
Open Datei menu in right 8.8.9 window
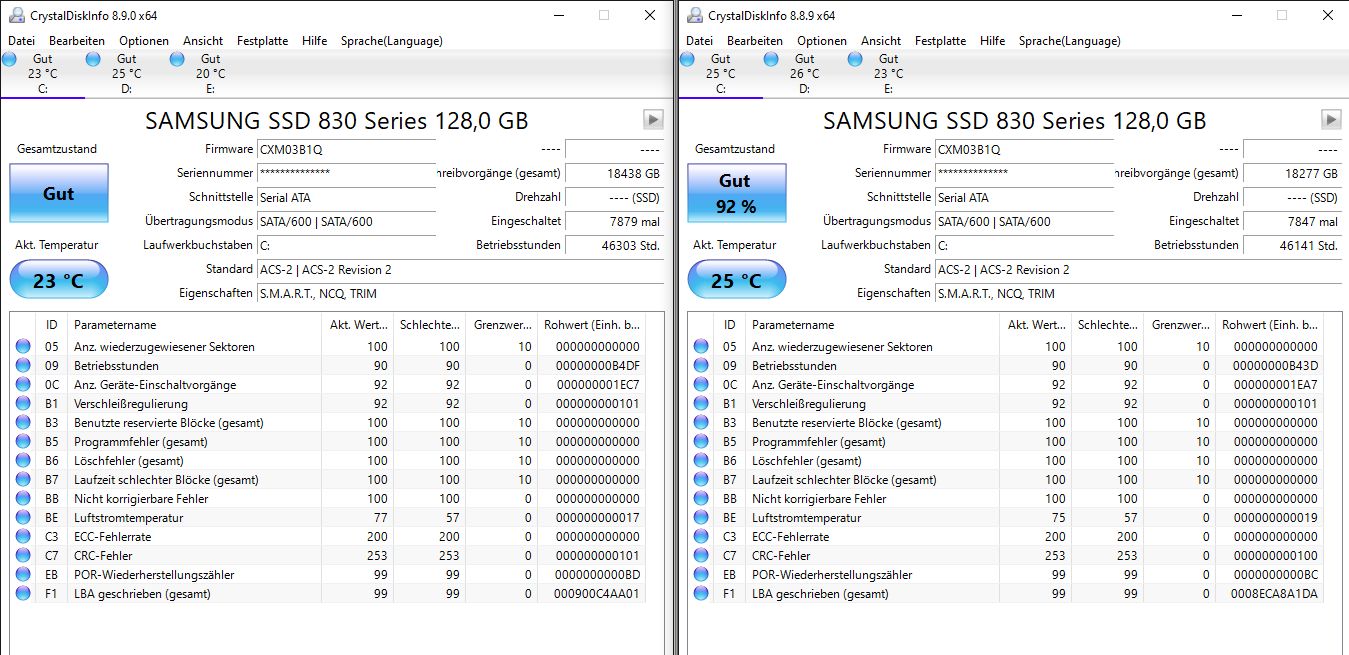700,41
